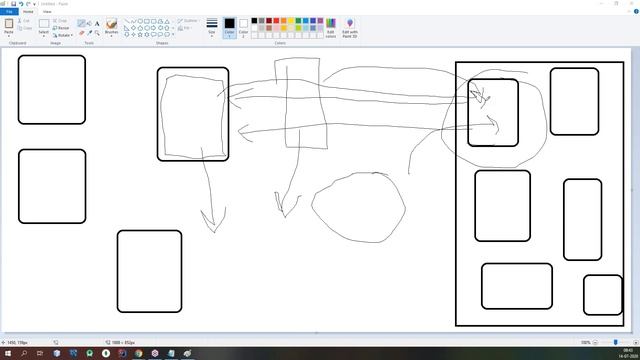Open the File menu
Image resolution: width=640 pixels, height=360 pixels.
pyautogui.click(x=9, y=11)
